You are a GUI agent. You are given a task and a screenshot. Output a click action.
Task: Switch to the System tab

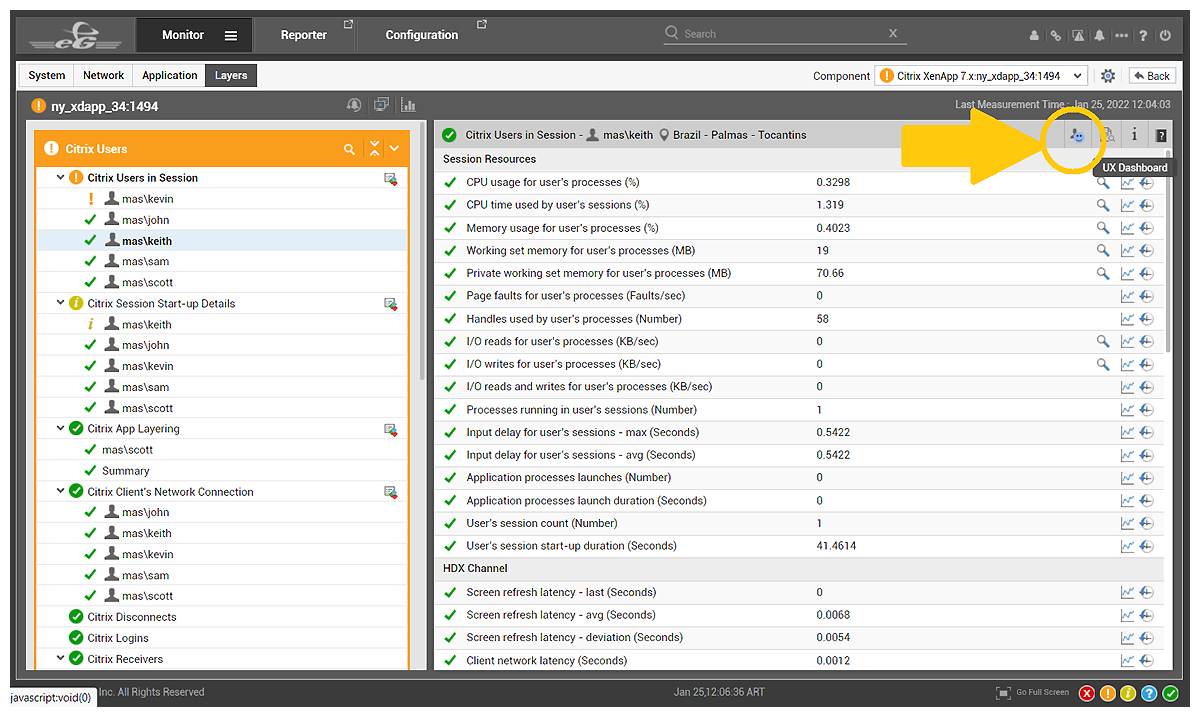point(47,75)
